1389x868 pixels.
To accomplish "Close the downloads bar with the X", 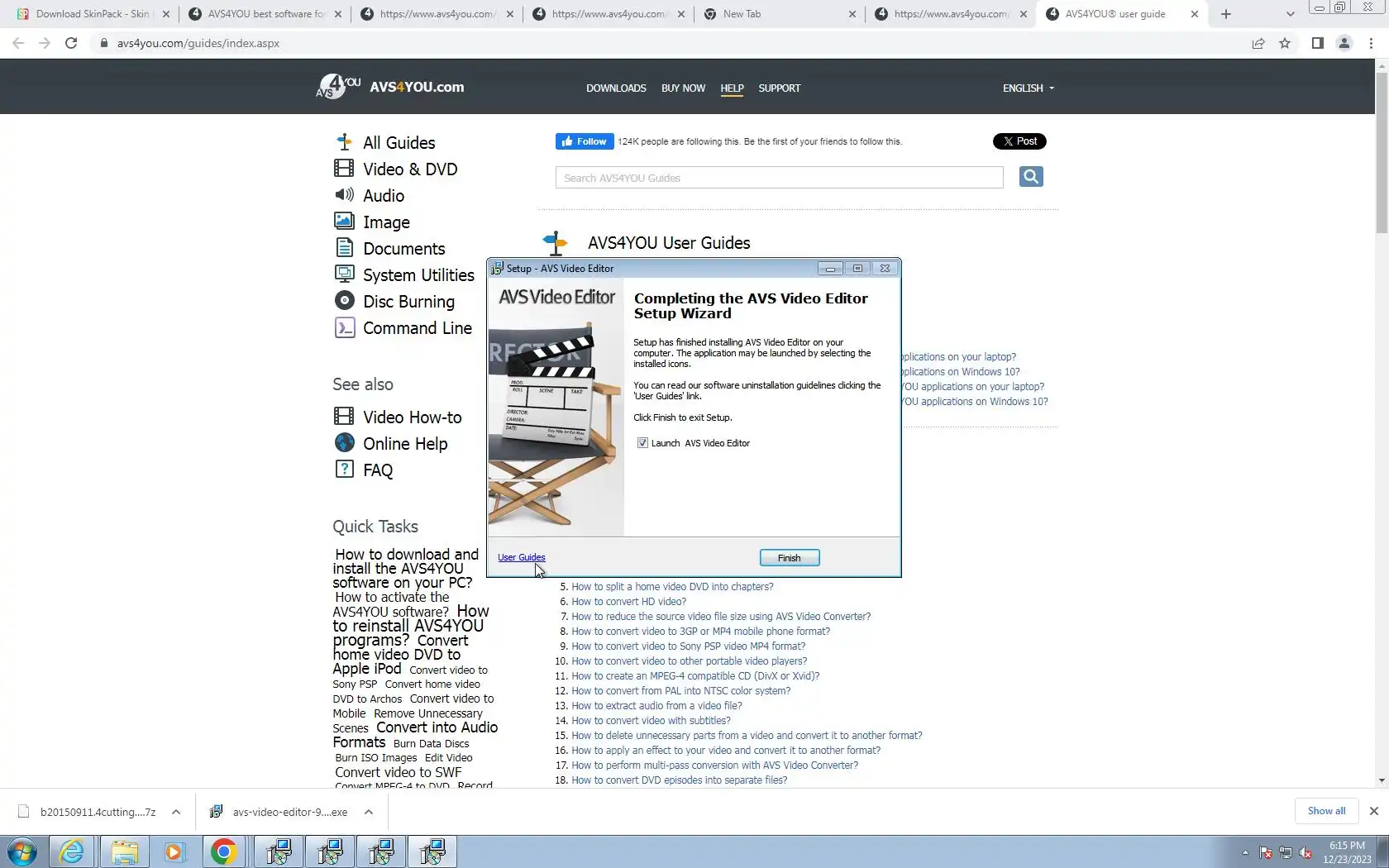I will coord(1374,811).
